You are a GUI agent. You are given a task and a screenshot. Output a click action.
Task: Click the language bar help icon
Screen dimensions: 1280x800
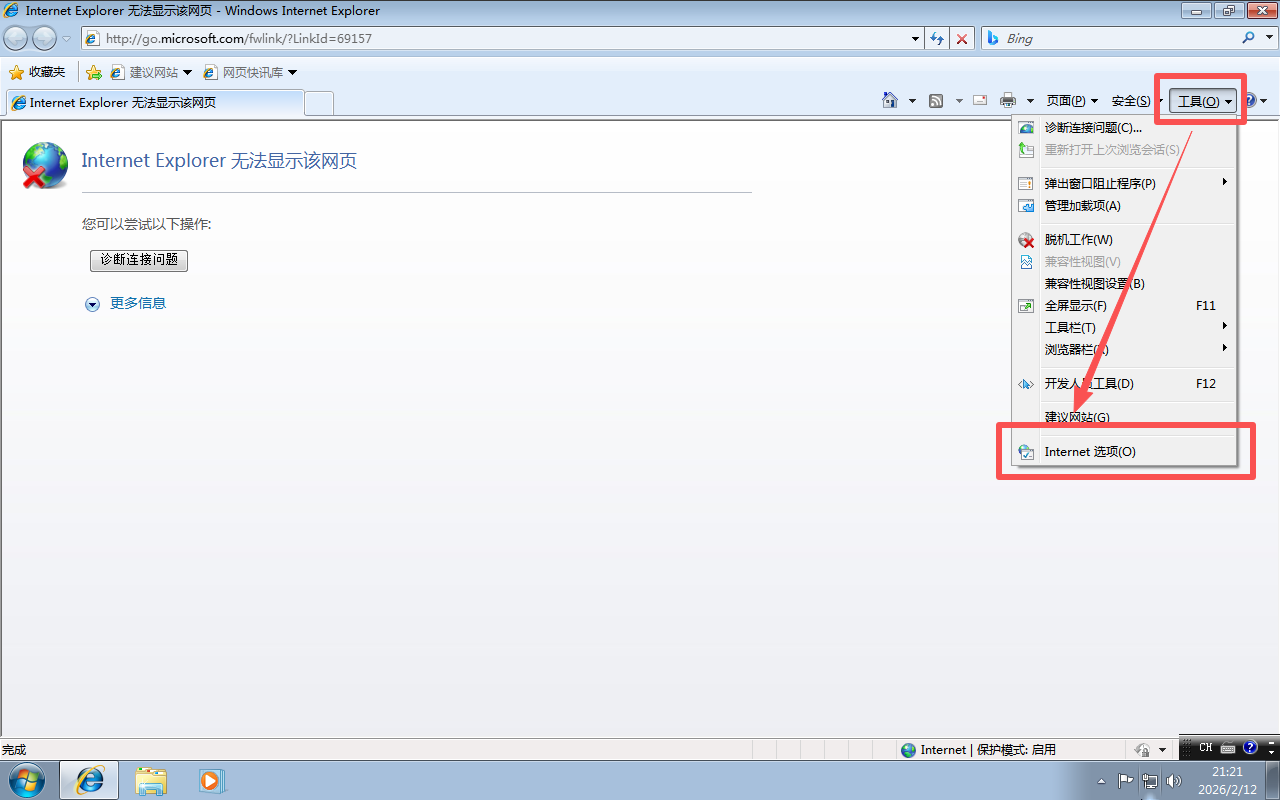pos(1250,748)
